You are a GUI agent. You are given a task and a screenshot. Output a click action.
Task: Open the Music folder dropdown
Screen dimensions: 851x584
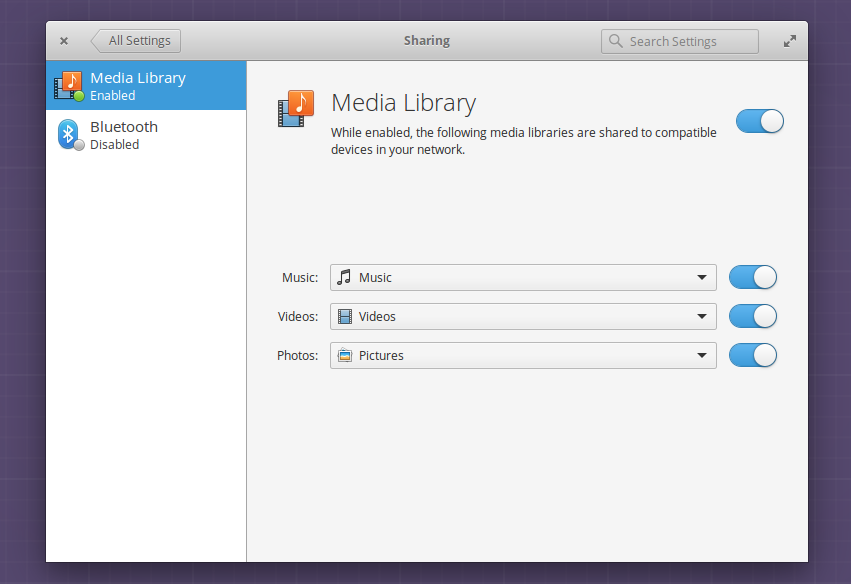coord(523,277)
